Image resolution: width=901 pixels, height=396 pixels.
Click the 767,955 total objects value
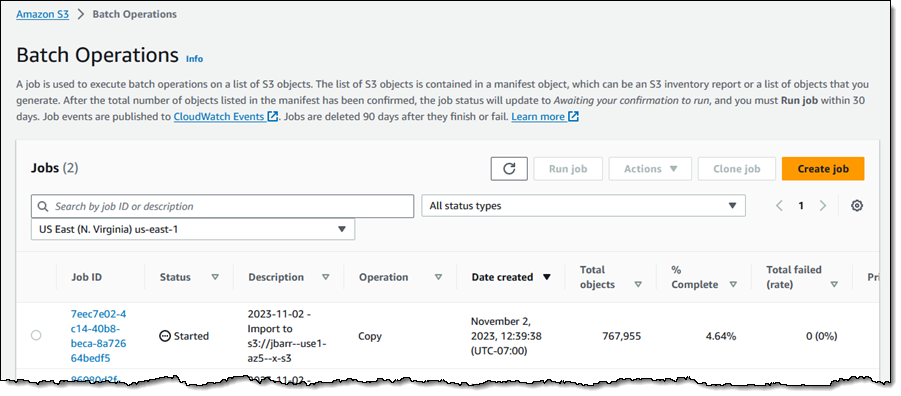pyautogui.click(x=622, y=336)
